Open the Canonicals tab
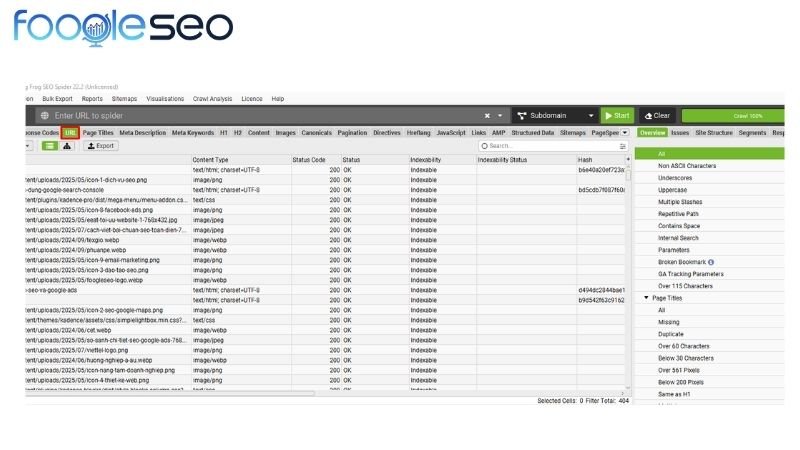This screenshot has width=800, height=450. click(x=316, y=133)
